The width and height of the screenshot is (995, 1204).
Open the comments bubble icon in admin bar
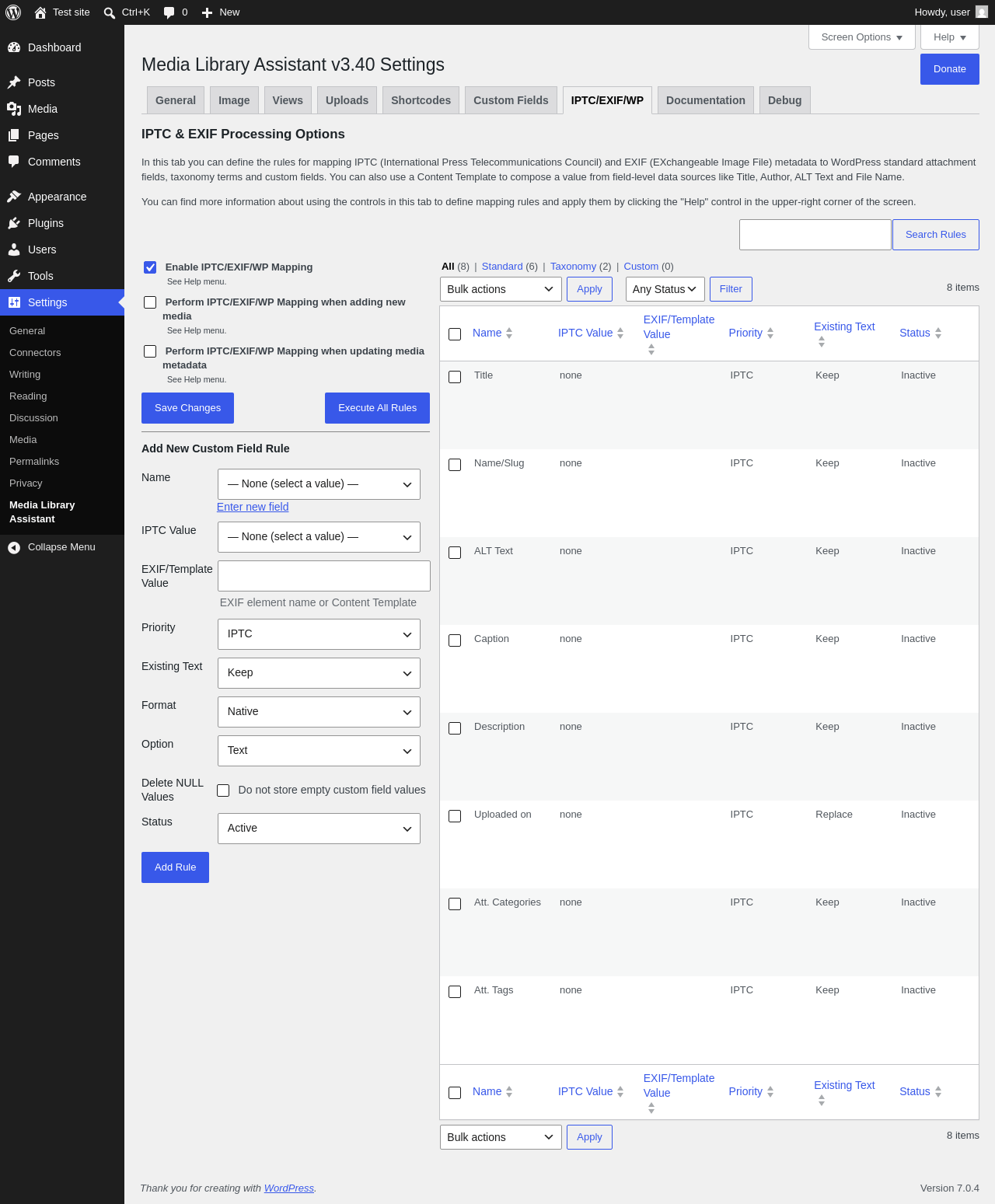point(169,12)
